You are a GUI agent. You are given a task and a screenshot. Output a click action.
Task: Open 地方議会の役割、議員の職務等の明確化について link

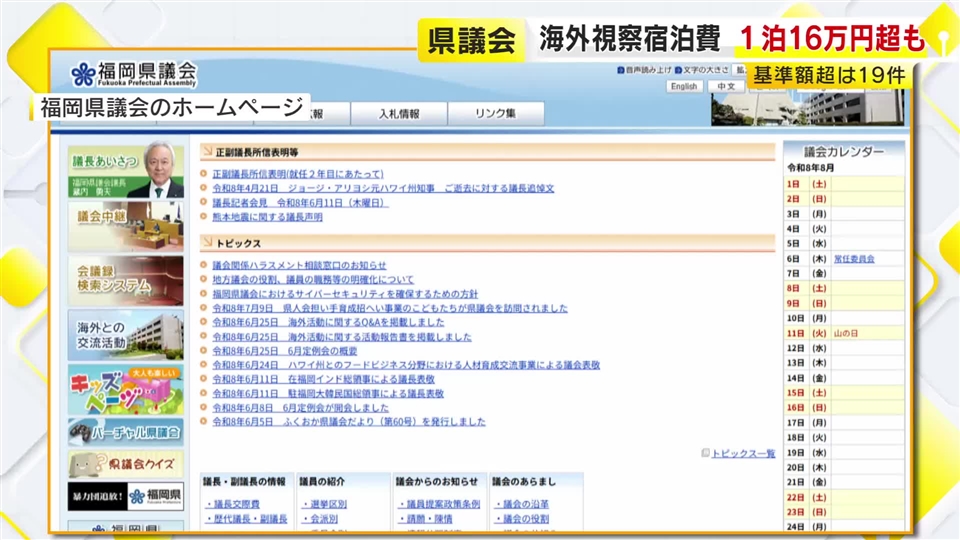[x=313, y=279]
